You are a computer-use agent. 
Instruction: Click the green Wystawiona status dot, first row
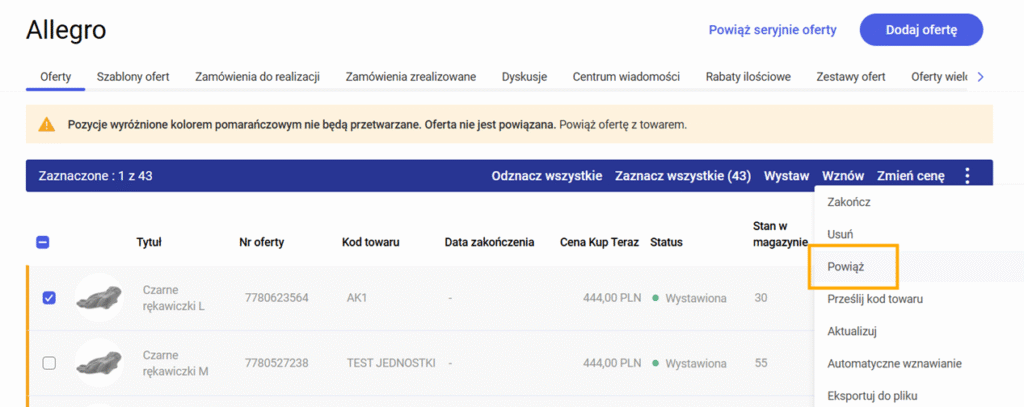point(655,299)
